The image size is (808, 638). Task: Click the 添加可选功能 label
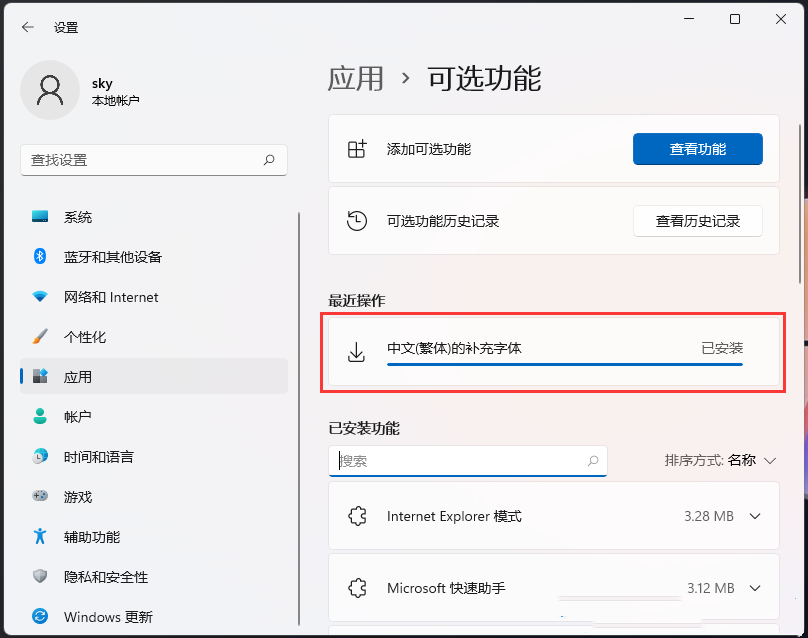(x=429, y=149)
